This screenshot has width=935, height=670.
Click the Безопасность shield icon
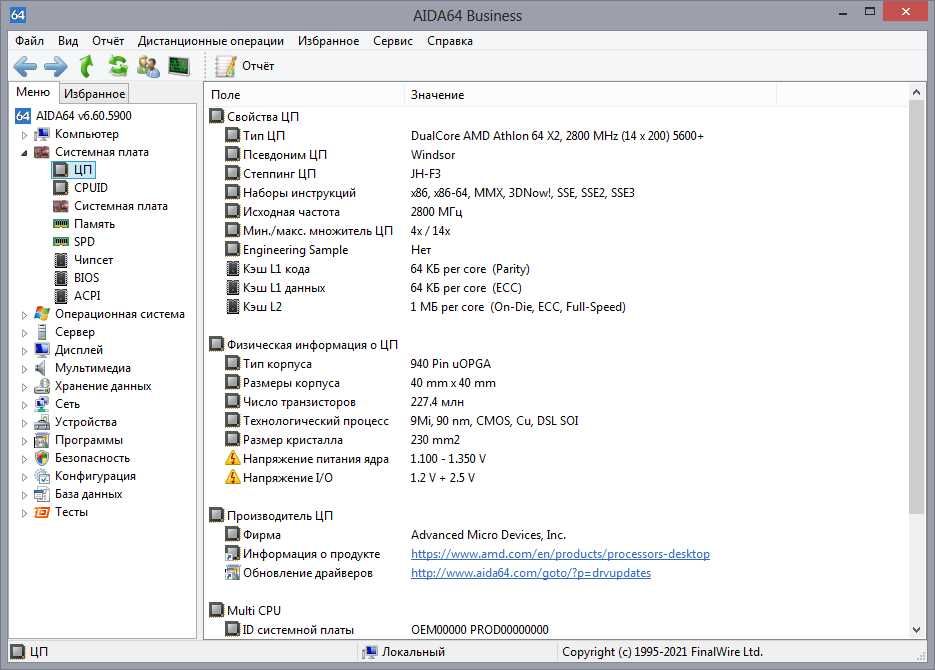tap(41, 458)
